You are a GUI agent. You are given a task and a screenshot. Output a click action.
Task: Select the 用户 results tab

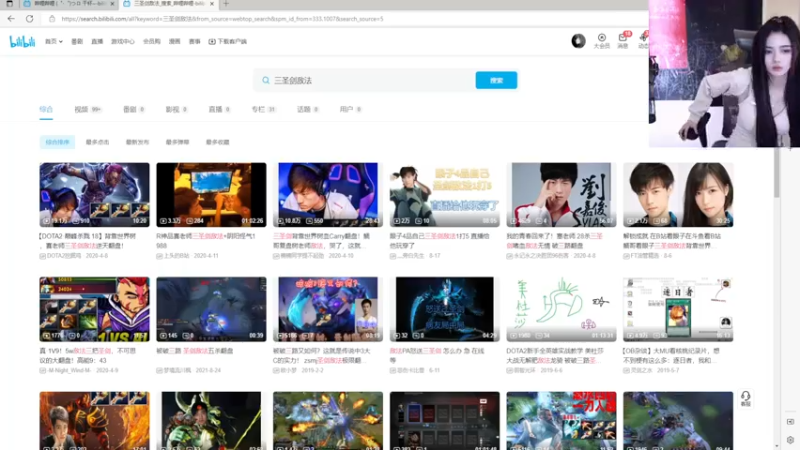point(350,109)
